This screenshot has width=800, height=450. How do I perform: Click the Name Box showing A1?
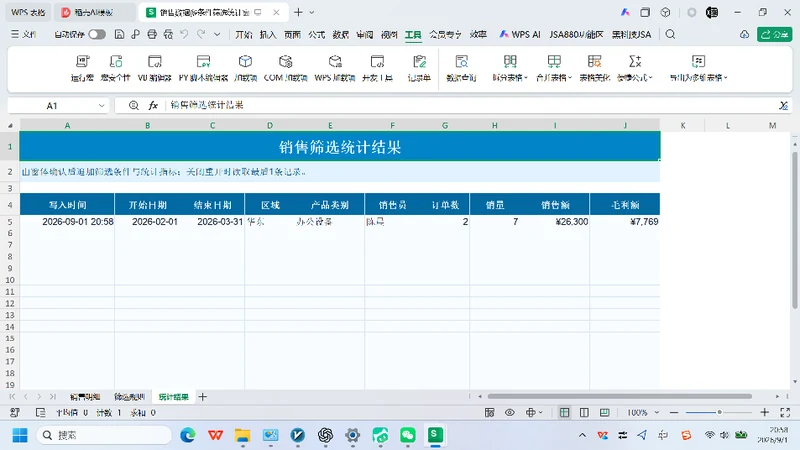pos(52,106)
